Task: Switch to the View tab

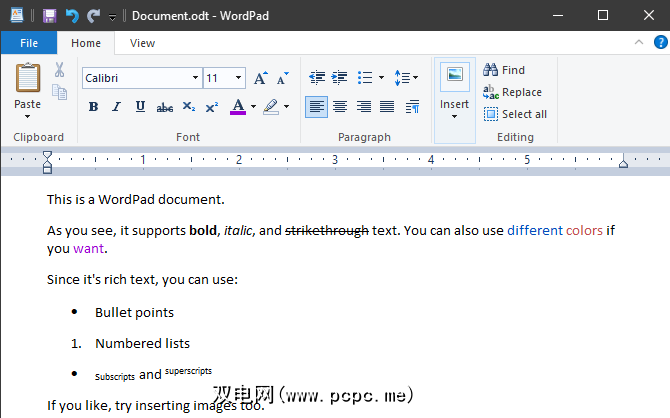Action: [142, 43]
